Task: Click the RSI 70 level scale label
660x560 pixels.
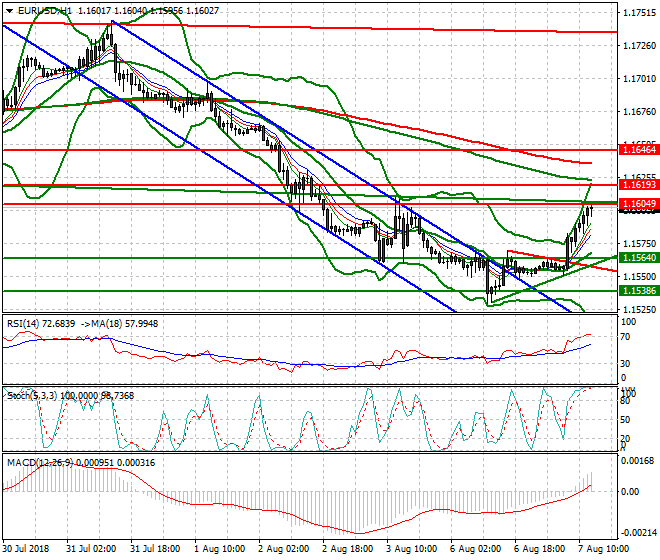Action: click(x=625, y=337)
